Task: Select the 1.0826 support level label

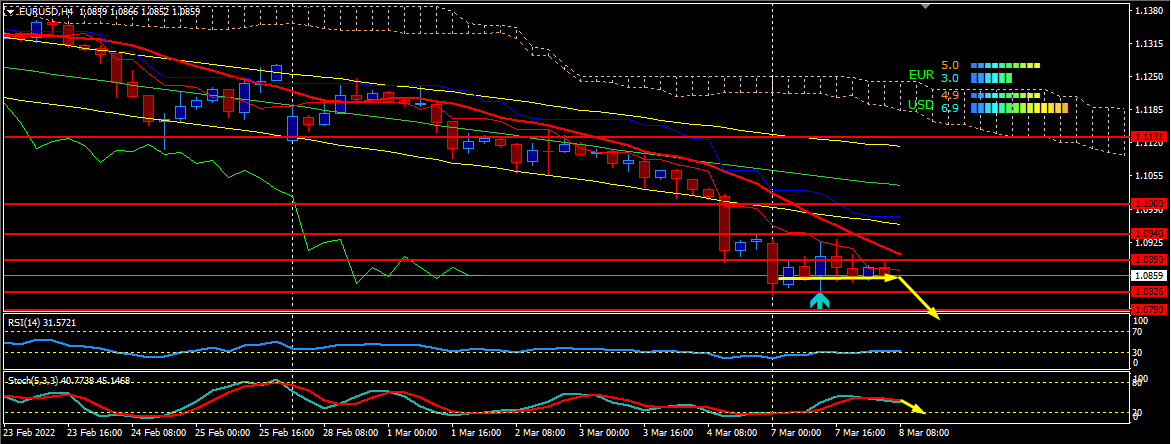Action: [1147, 292]
